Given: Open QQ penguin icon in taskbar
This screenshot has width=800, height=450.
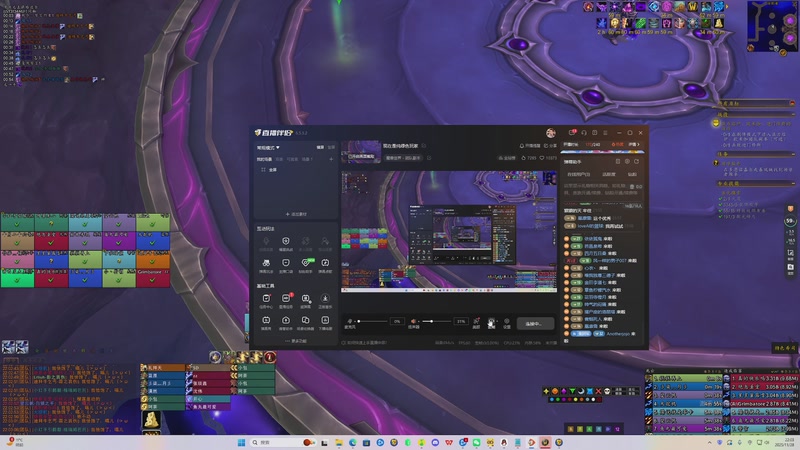Looking at the screenshot, I should click(504, 442).
